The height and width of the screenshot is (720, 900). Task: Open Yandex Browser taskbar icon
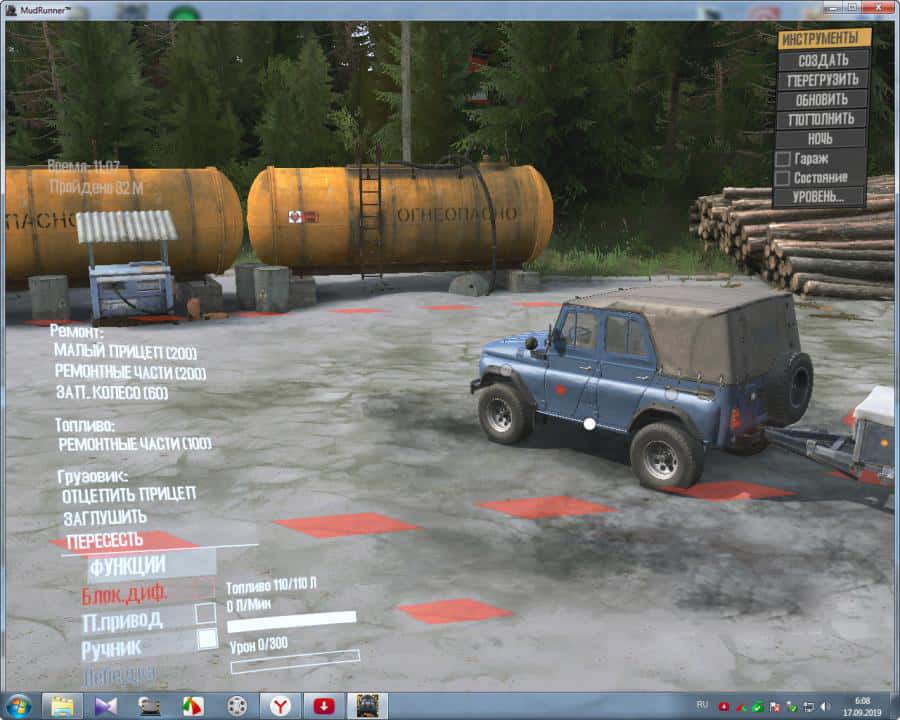pyautogui.click(x=281, y=705)
